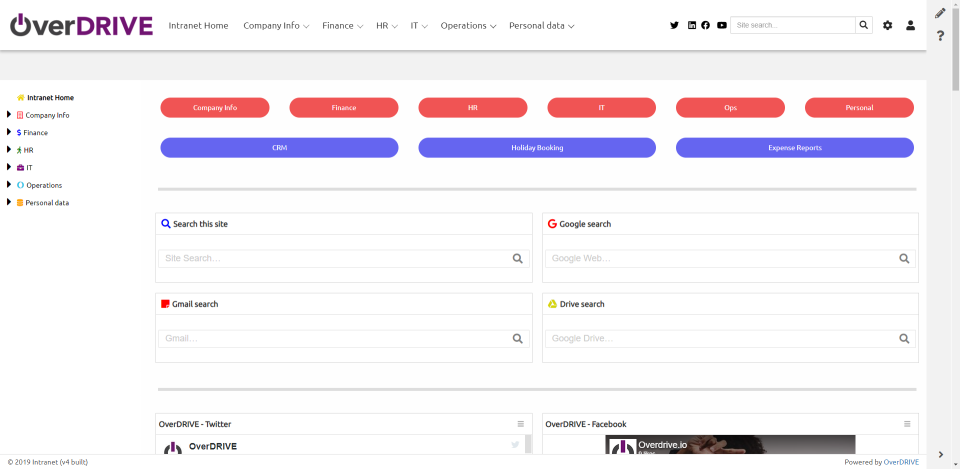Click the magnifier in Gmail search box
The image size is (960, 469).
pyautogui.click(x=517, y=339)
